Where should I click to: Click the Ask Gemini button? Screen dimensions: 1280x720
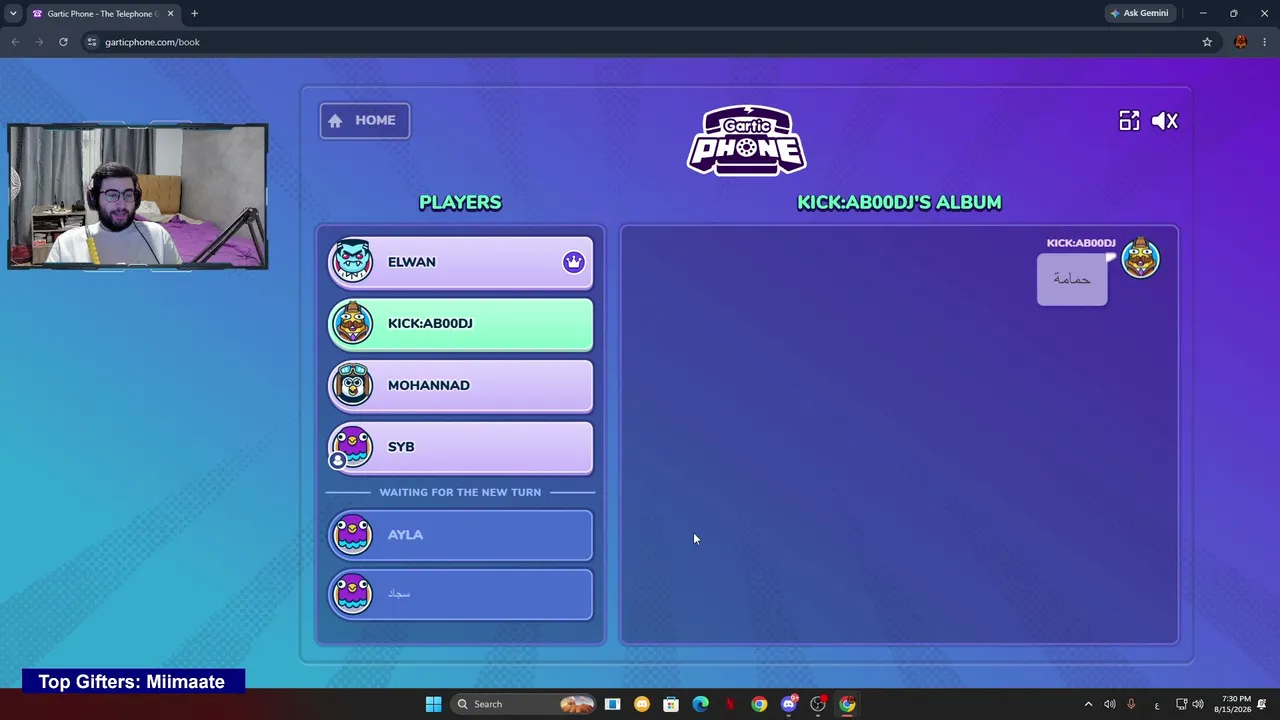tap(1139, 14)
